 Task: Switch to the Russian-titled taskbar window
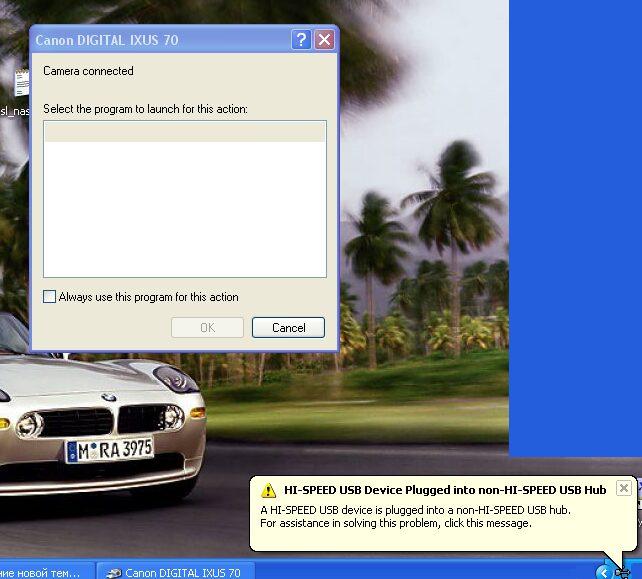coord(46,572)
